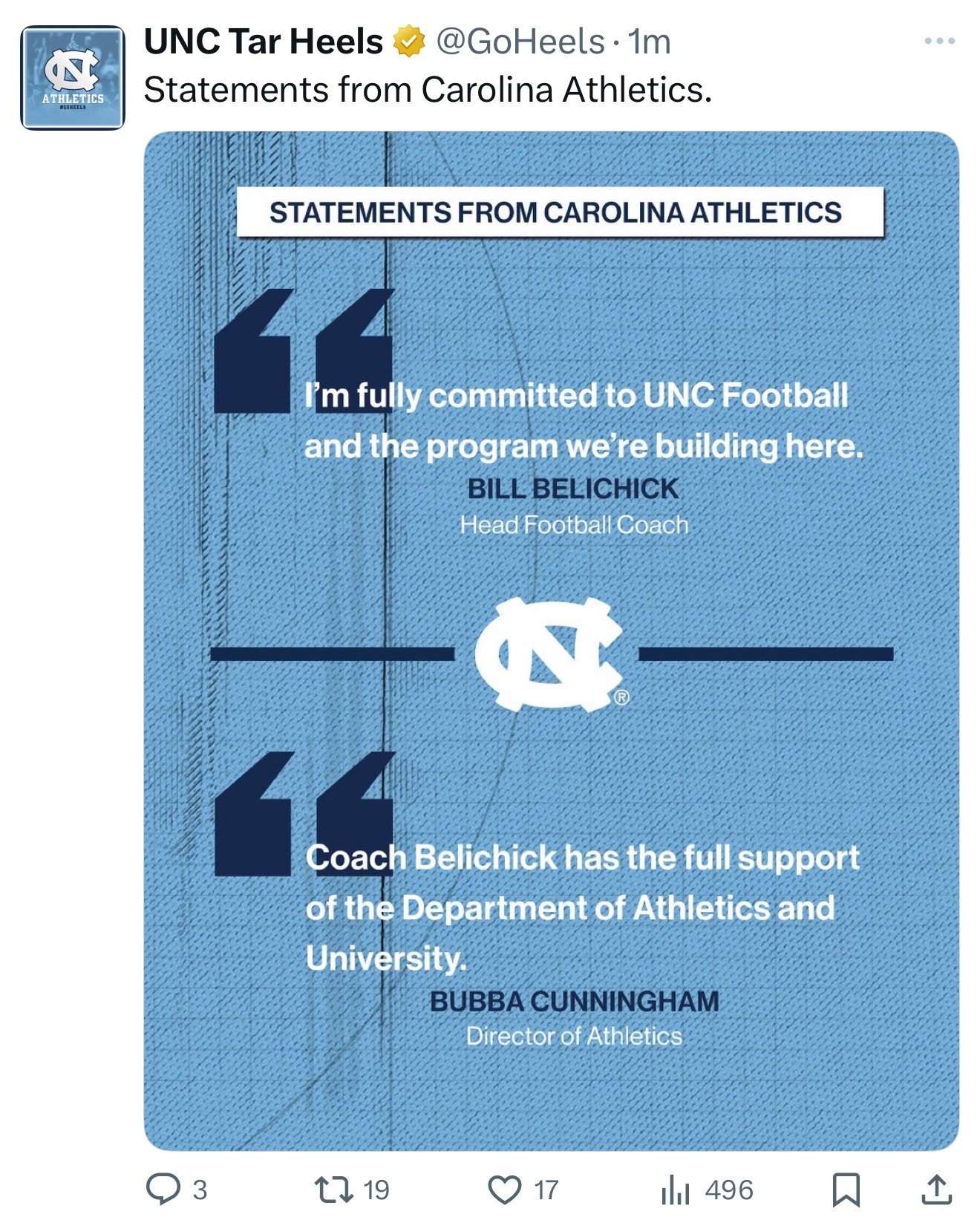Click the gold verified badge
The width and height of the screenshot is (980, 1223).
click(408, 41)
